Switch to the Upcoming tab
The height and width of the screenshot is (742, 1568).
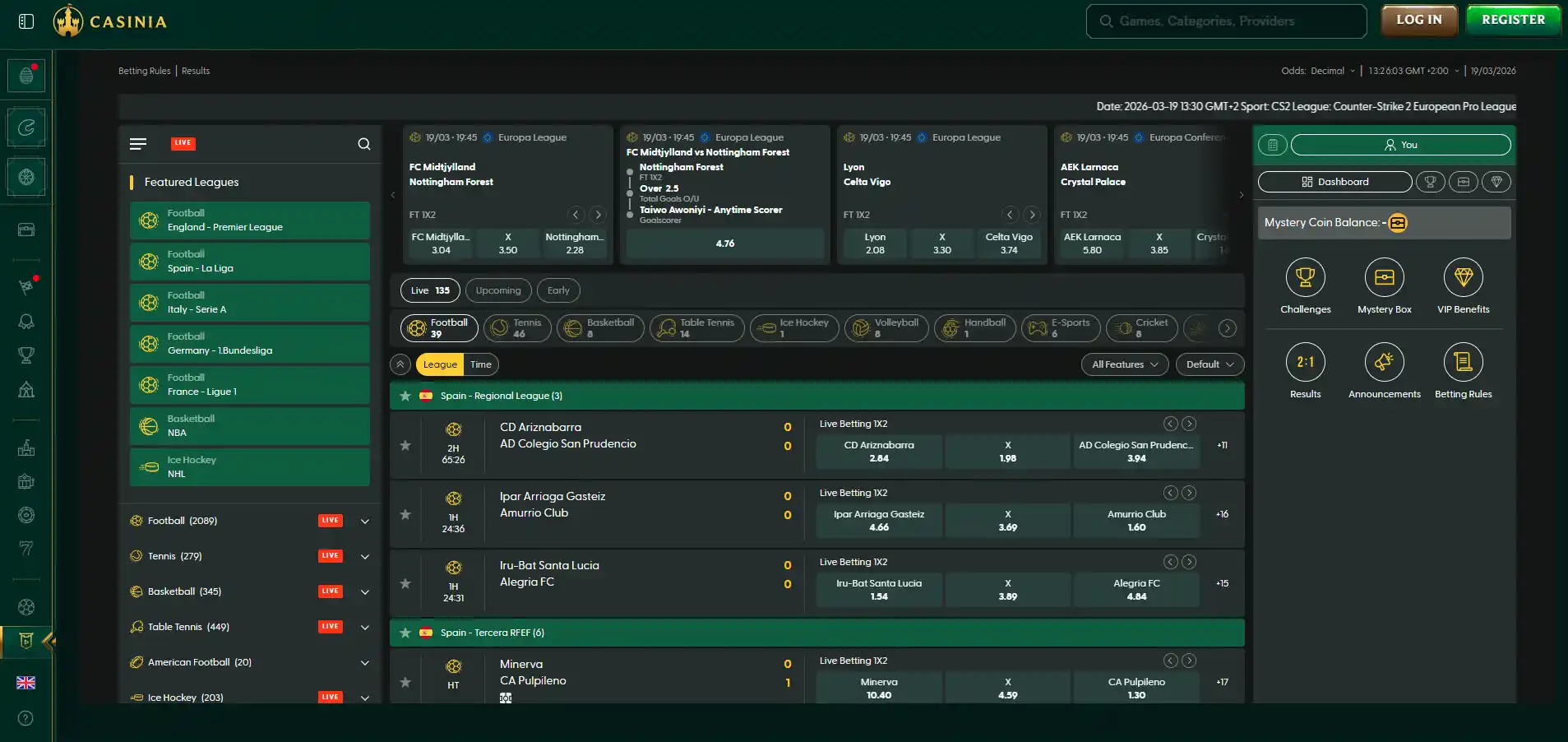click(x=498, y=290)
